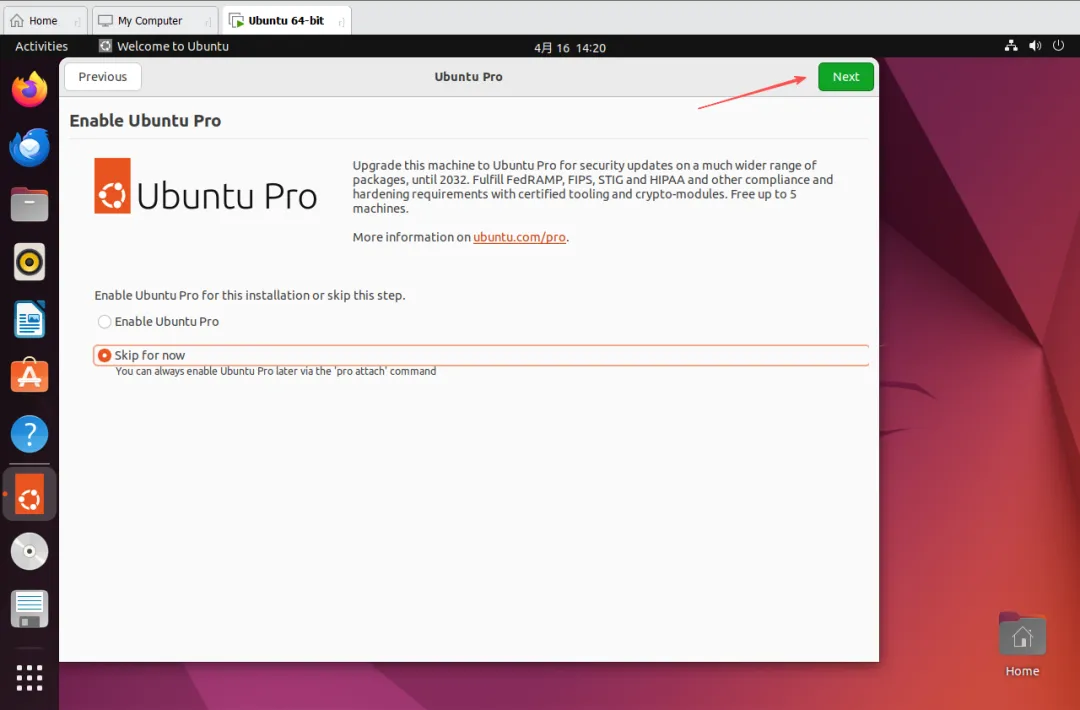Click the Enable Ubuntu Pro heading
Screen dimensions: 1080x710
(x=145, y=121)
